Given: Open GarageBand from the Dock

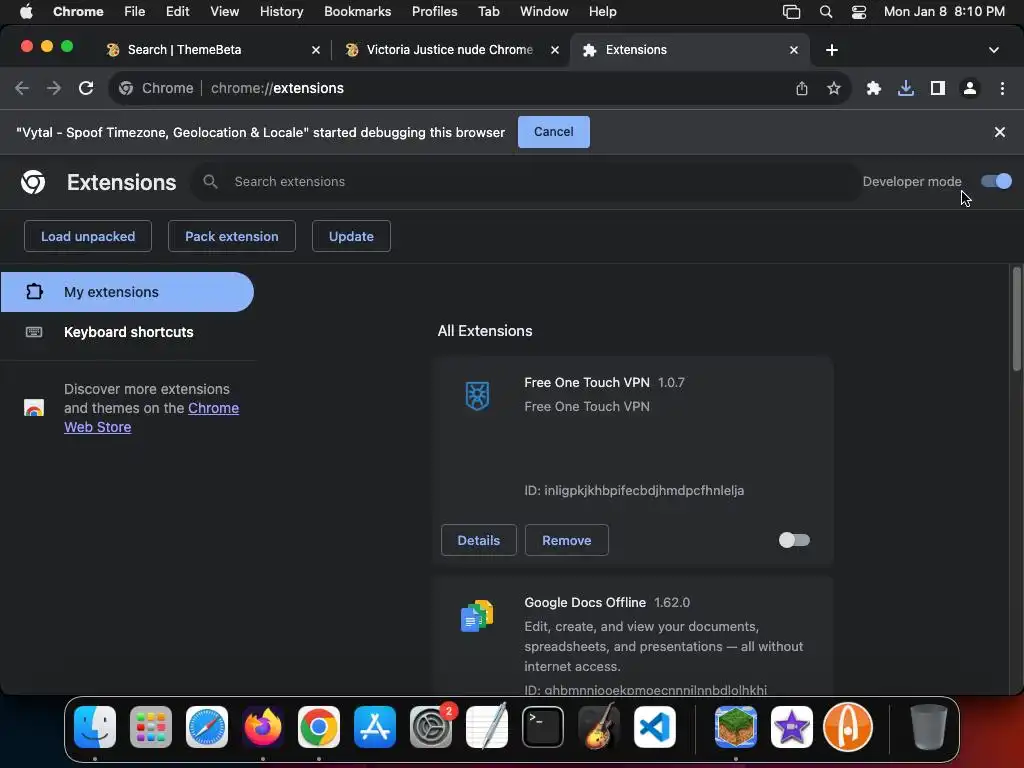Looking at the screenshot, I should tap(599, 726).
